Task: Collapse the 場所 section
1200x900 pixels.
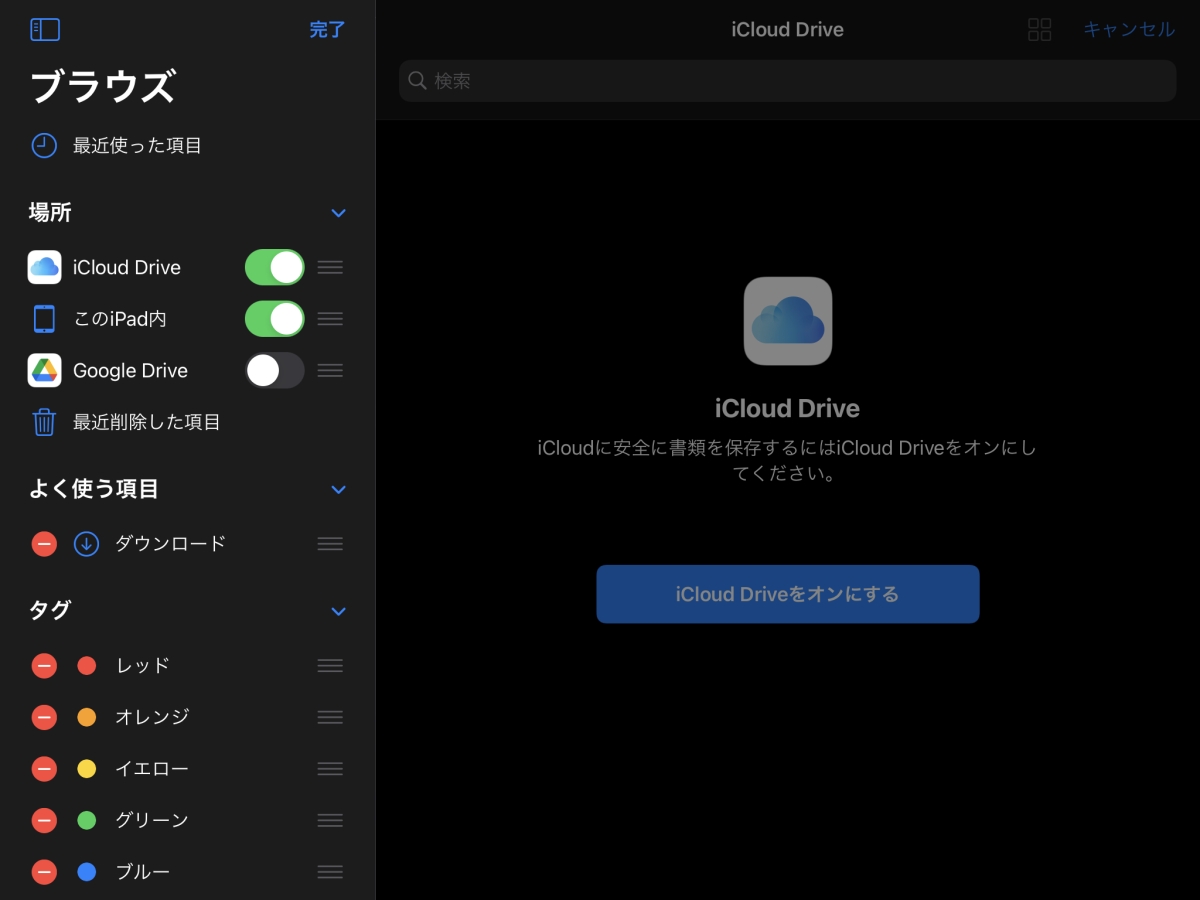Action: click(x=338, y=213)
